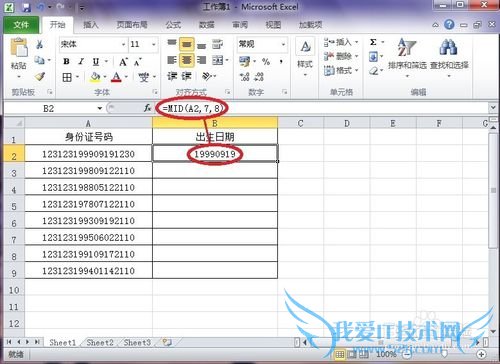Viewport: 500px width, 364px height.
Task: Click the top align icon
Action: tap(172, 44)
